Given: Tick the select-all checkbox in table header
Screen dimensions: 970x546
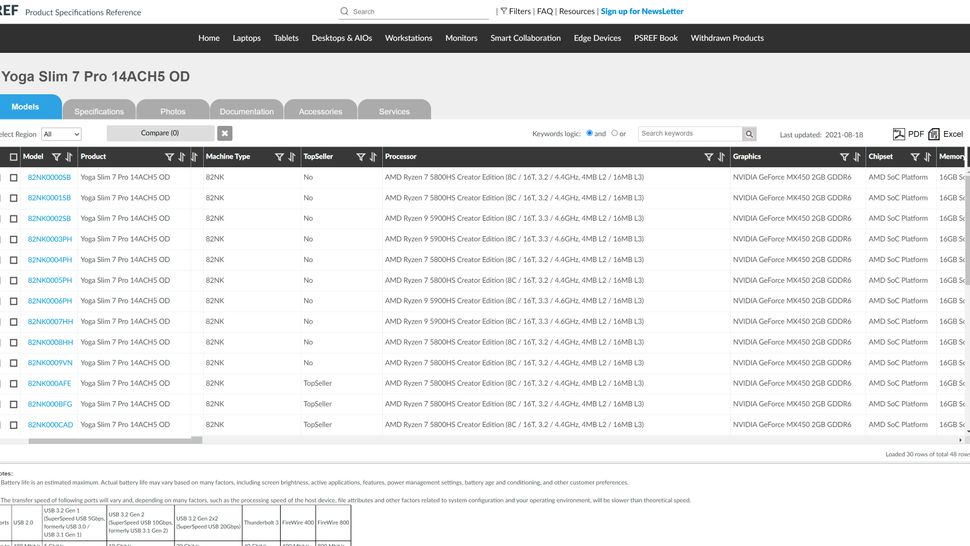Looking at the screenshot, I should tap(14, 157).
